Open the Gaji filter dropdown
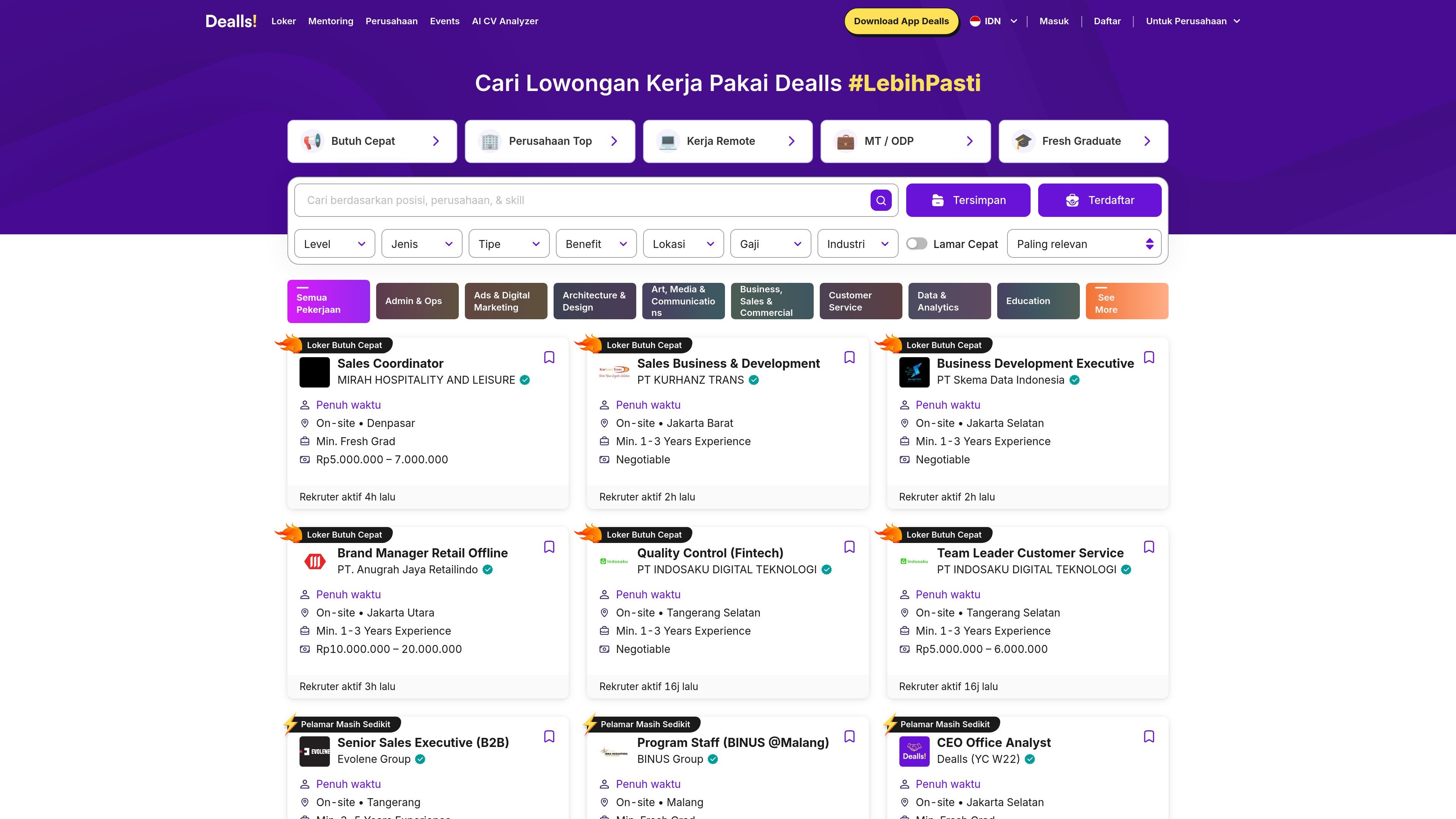 [x=770, y=243]
